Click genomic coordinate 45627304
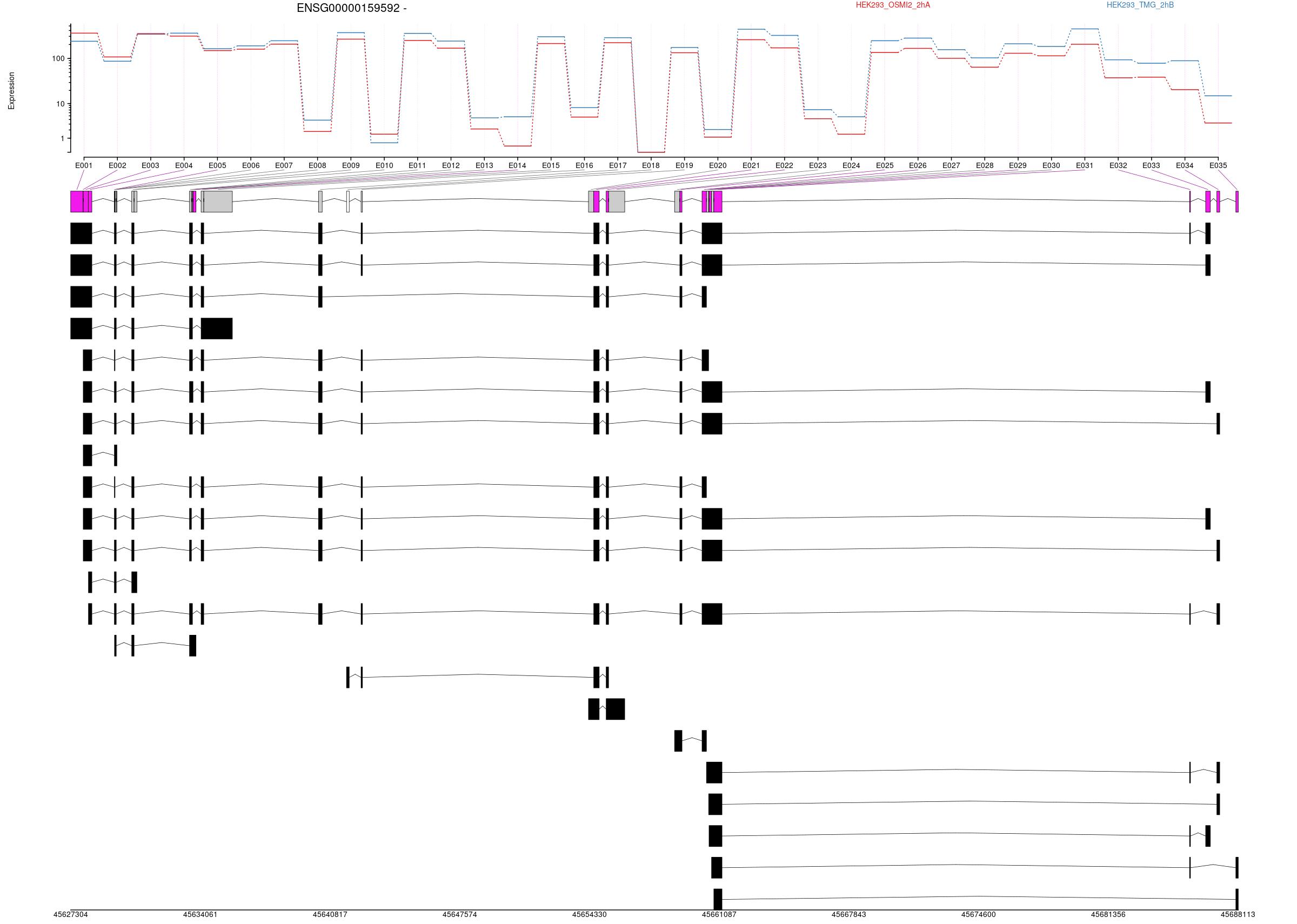This screenshot has width=1297, height=924. pyautogui.click(x=71, y=915)
